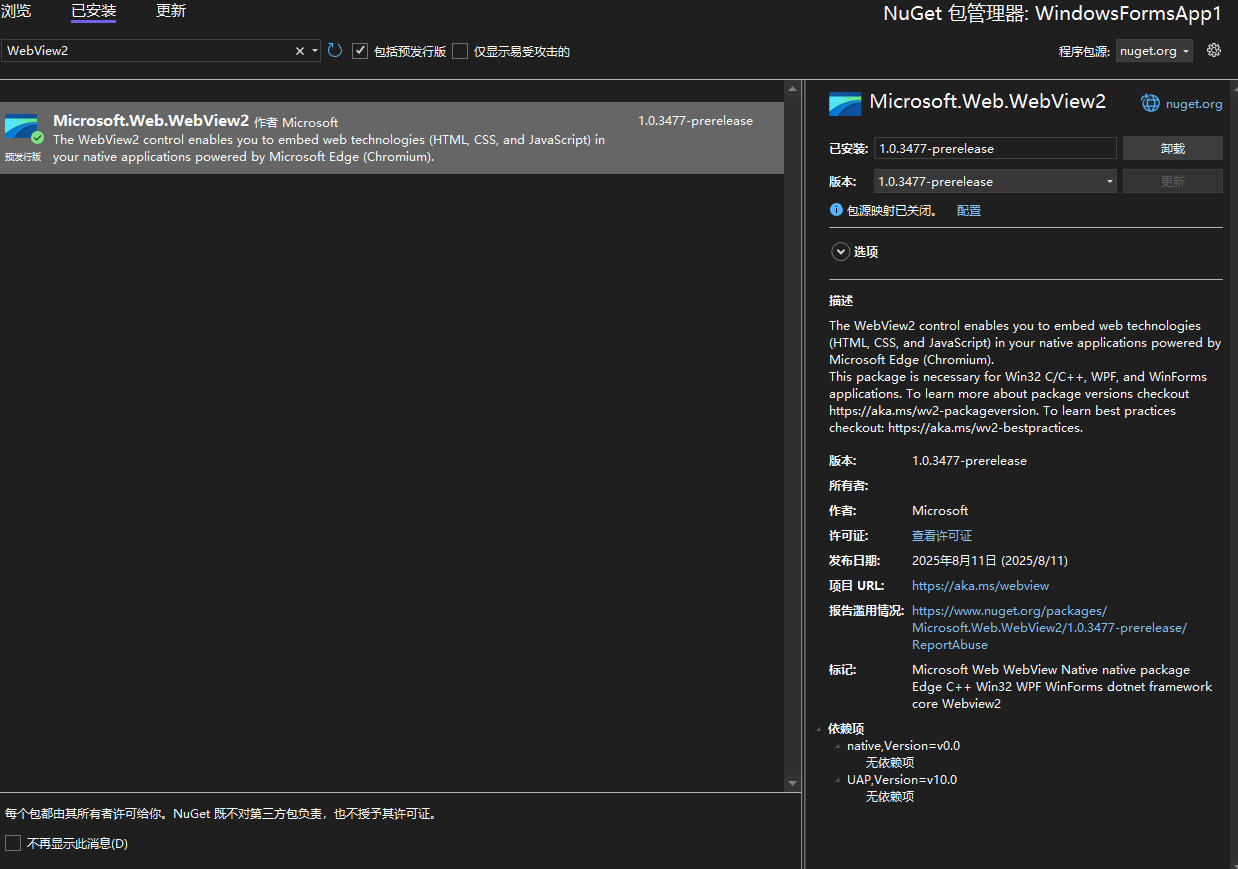Viewport: 1238px width, 869px height.
Task: Click the disabled Update button
Action: coord(1172,181)
